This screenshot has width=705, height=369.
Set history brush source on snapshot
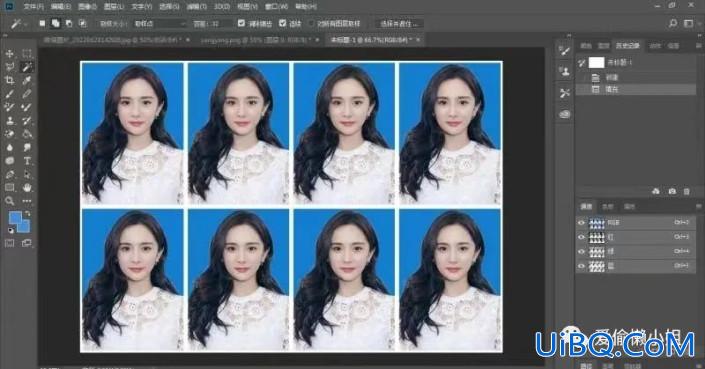[582, 63]
